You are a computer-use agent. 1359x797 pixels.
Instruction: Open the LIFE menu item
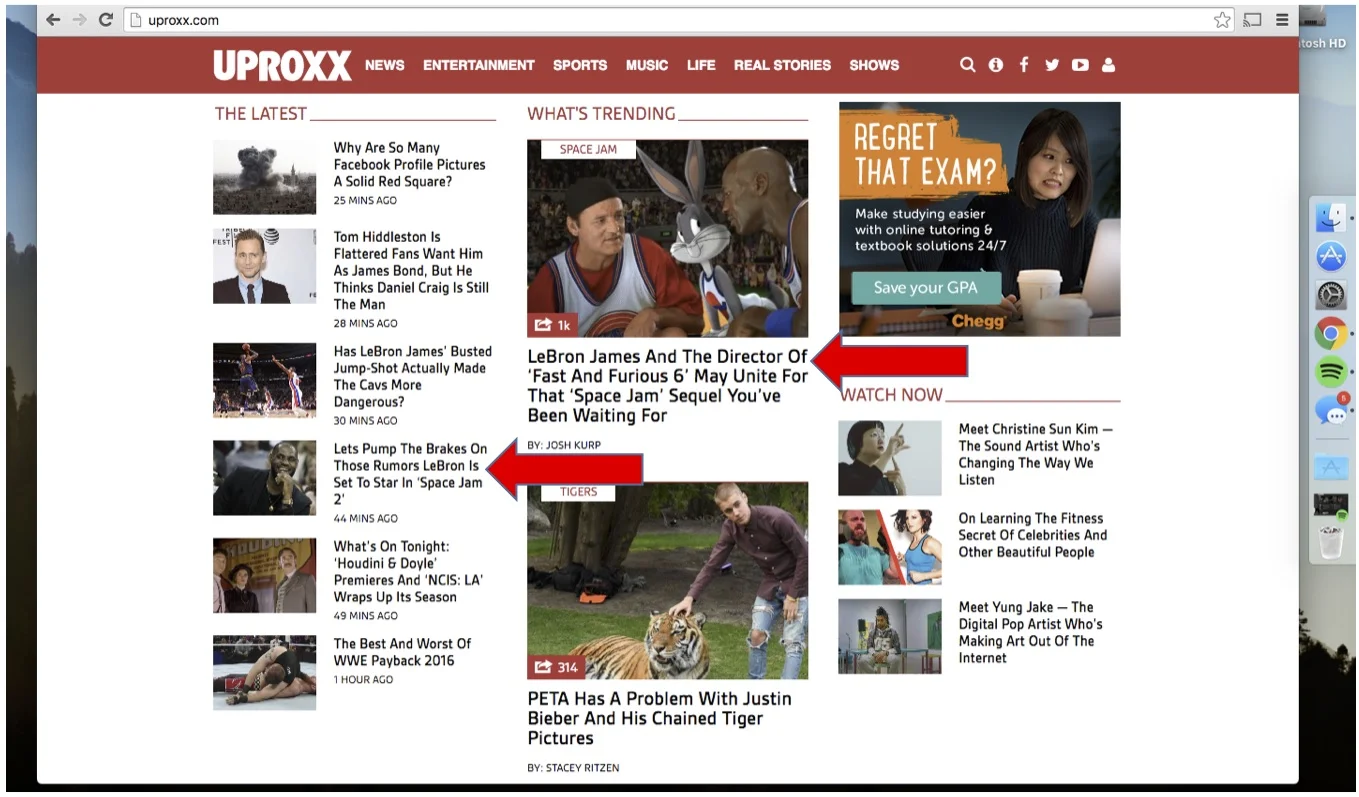(x=701, y=65)
